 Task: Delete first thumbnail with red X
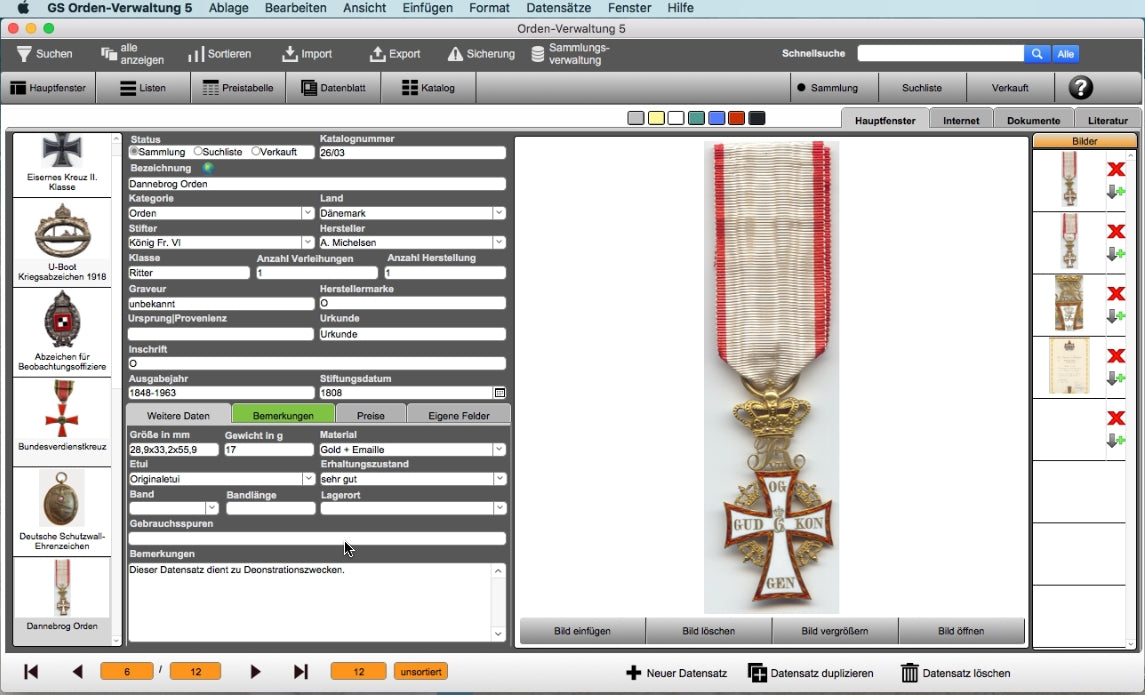click(x=1116, y=169)
